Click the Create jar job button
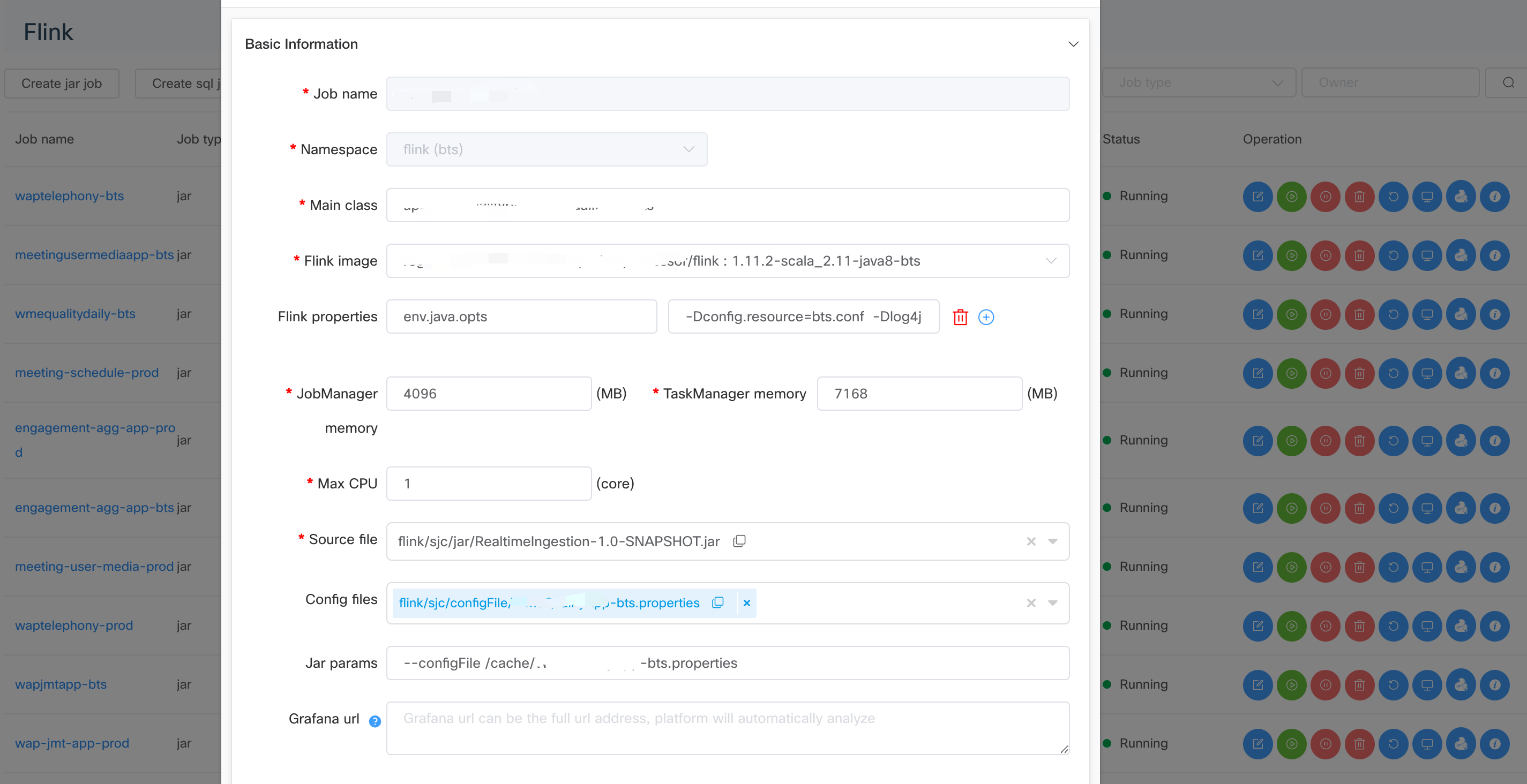 coord(62,84)
